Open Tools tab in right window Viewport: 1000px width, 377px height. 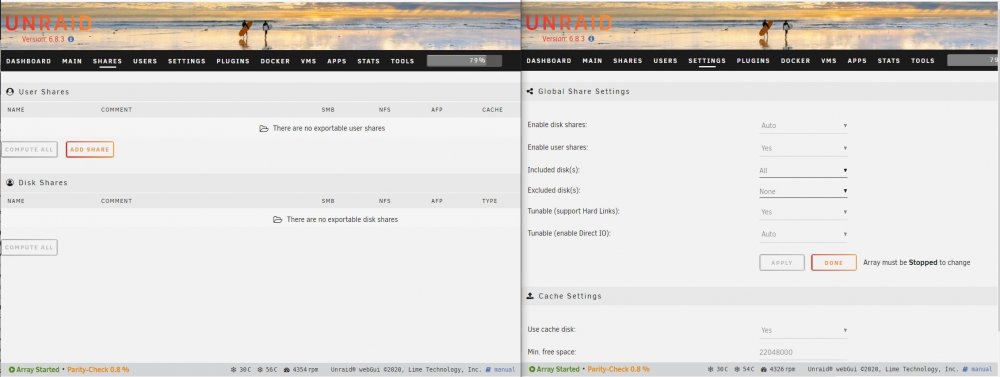pos(923,61)
